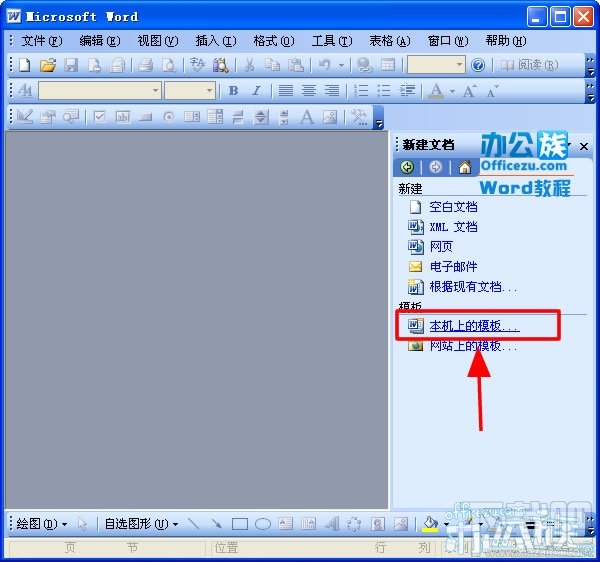Viewport: 600px width, 562px height.
Task: Click the Fill Color paint bucket
Action: click(x=430, y=523)
